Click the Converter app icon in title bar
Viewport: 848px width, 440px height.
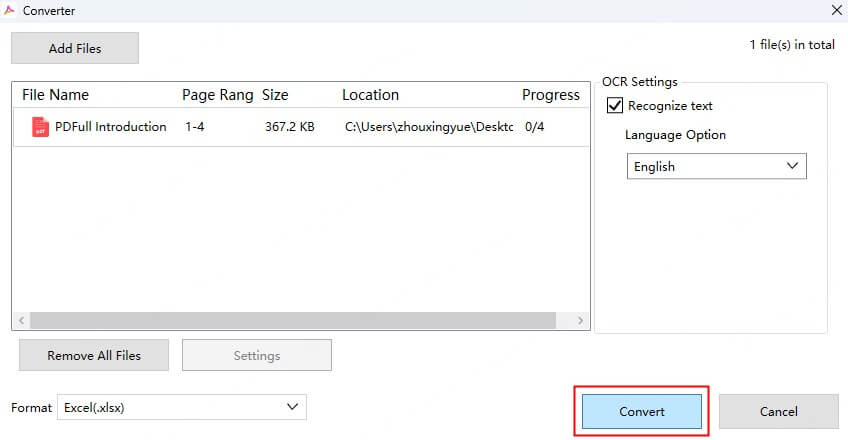click(x=10, y=10)
